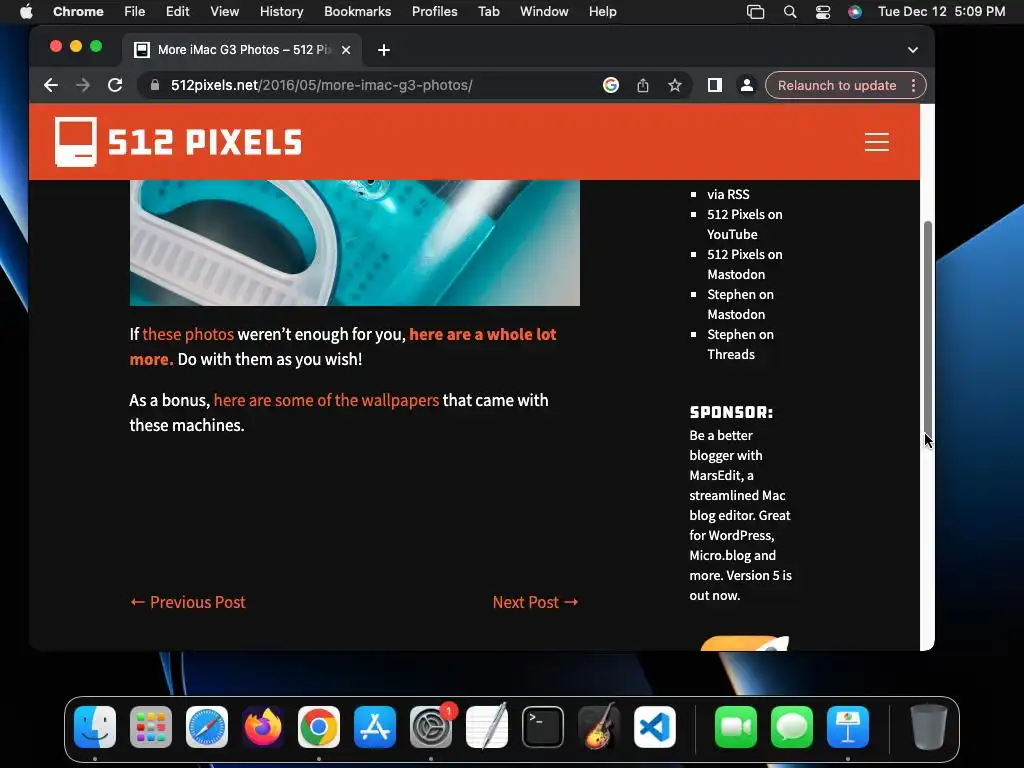Open Keynote from the Dock

(x=848, y=727)
